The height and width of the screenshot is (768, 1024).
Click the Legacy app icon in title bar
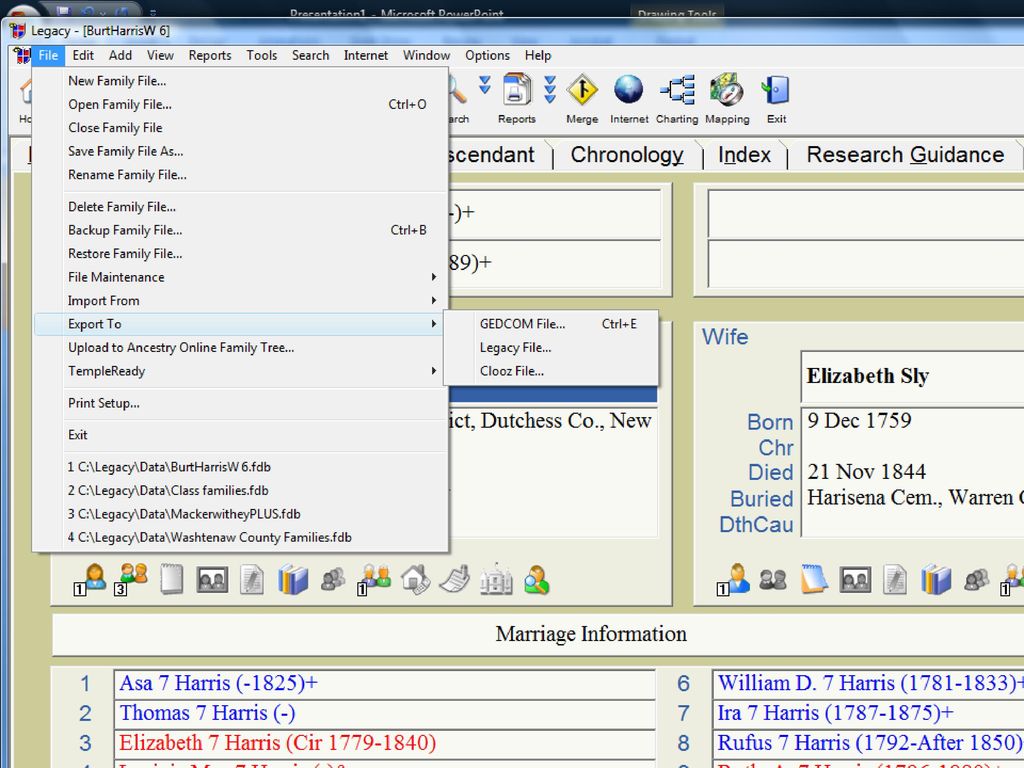pyautogui.click(x=18, y=31)
